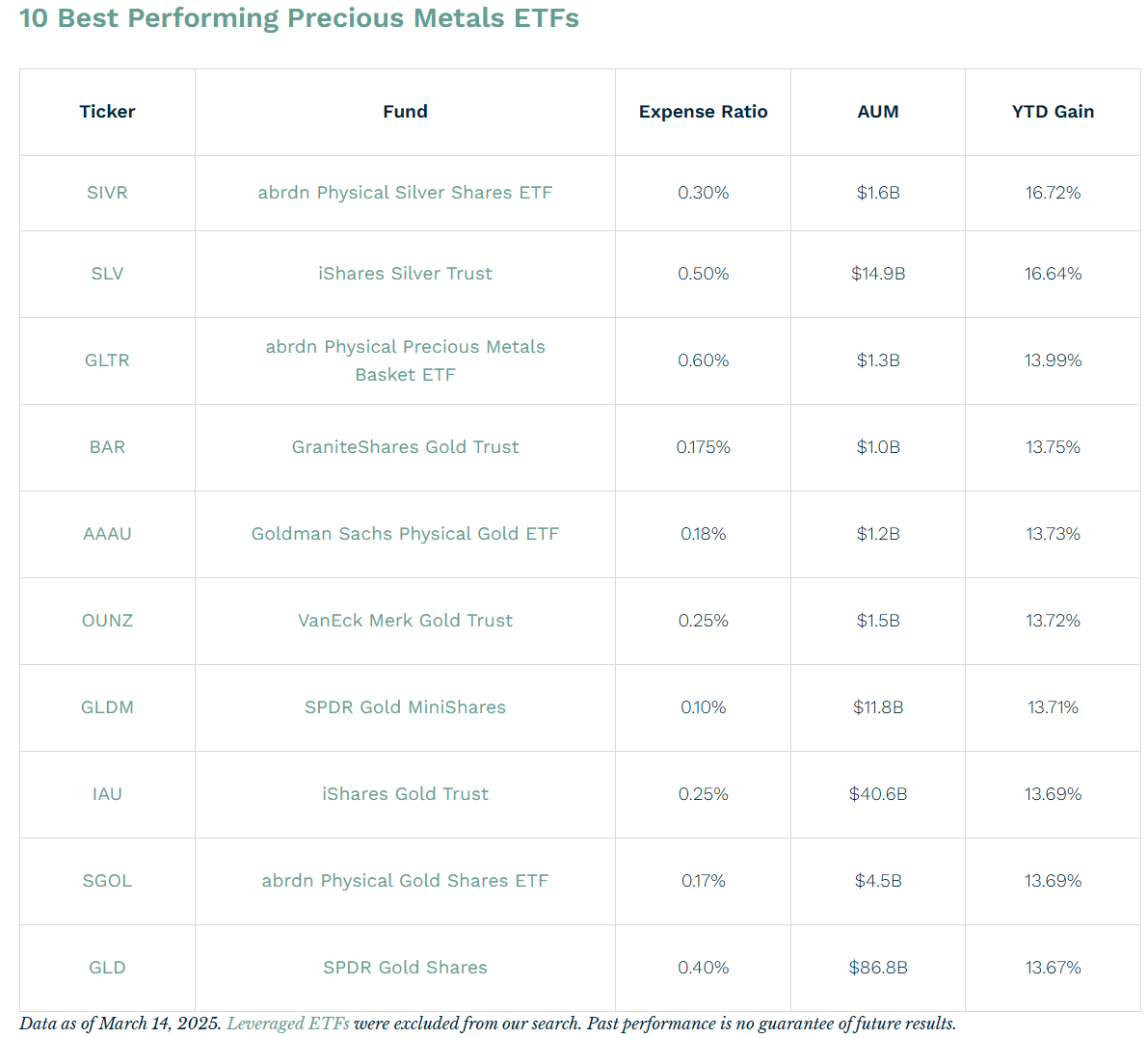This screenshot has height=1038, width=1148.
Task: Click the OUNZ ticker link
Action: 107,621
